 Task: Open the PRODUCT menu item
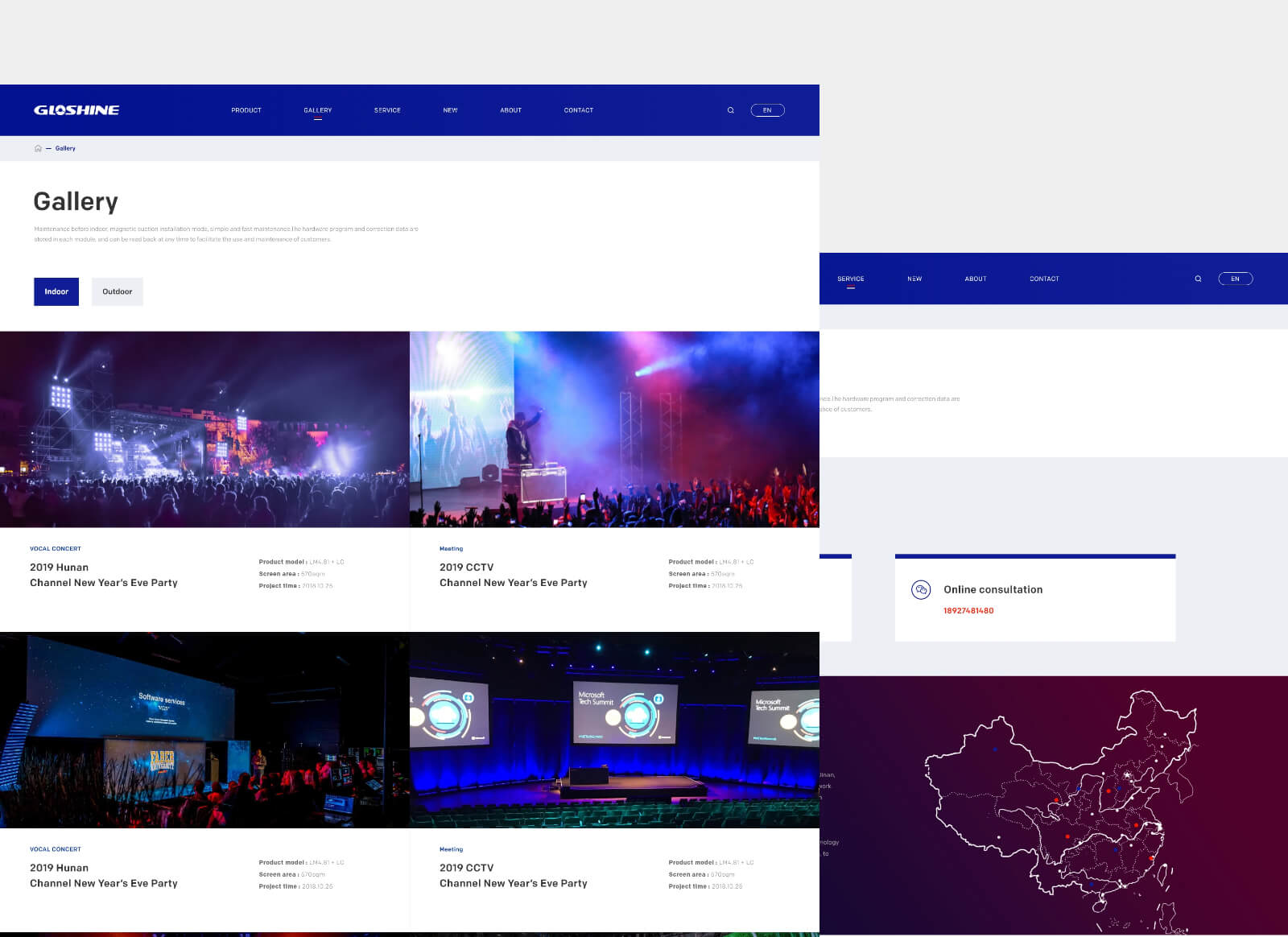pos(246,110)
